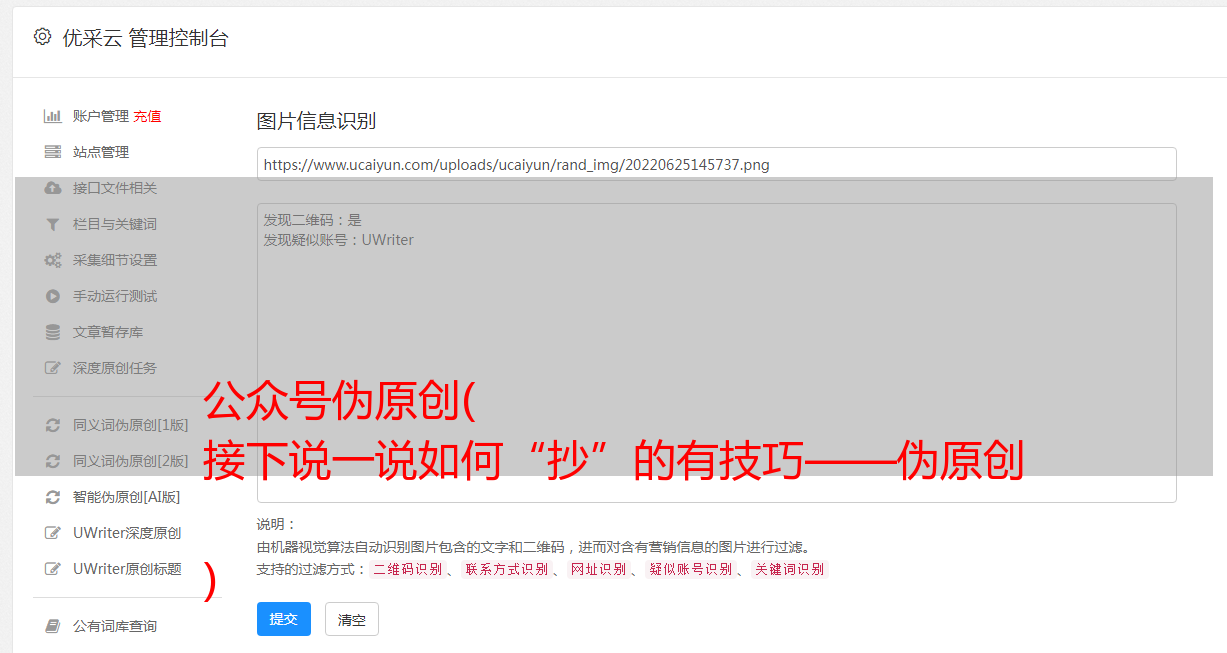1227x653 pixels.
Task: Focus the image URL input field
Action: [716, 164]
